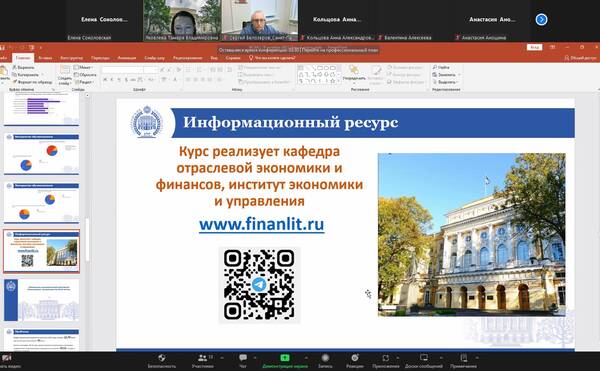Select Елена Соколовская participant tile
Image resolution: width=600 pixels, height=371 pixels.
point(104,20)
